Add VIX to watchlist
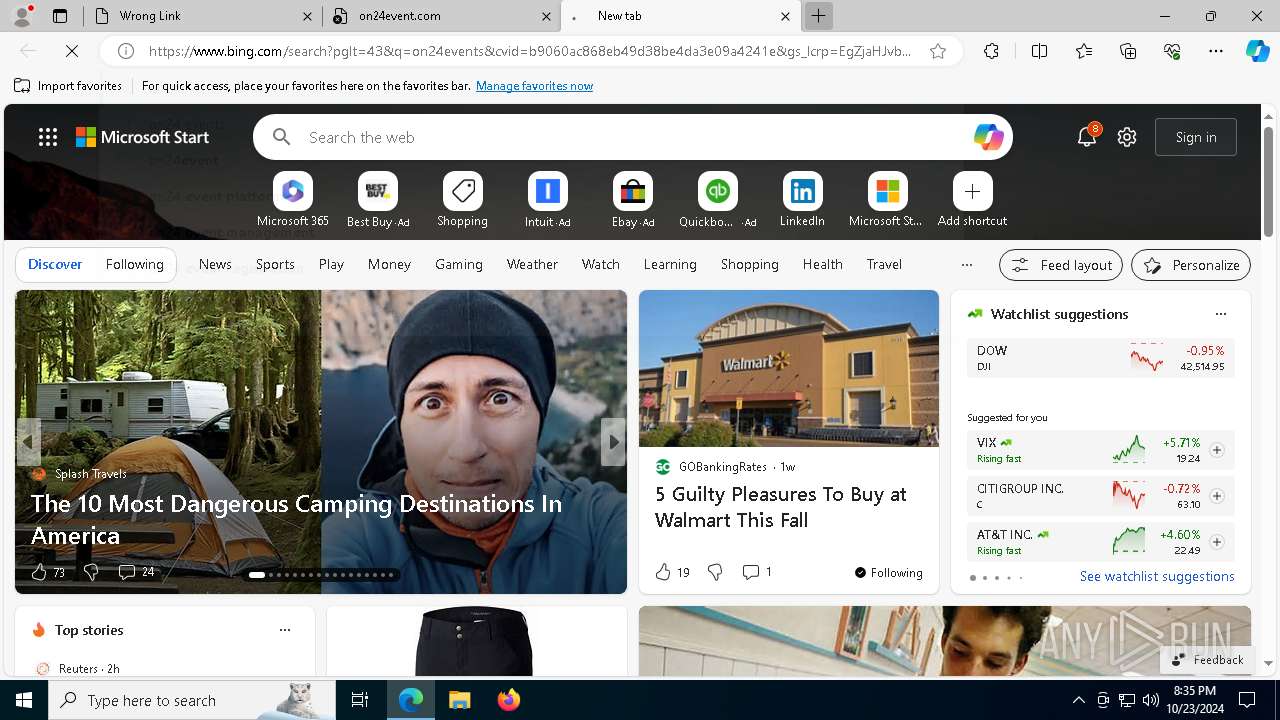The height and width of the screenshot is (720, 1280). coord(1216,450)
